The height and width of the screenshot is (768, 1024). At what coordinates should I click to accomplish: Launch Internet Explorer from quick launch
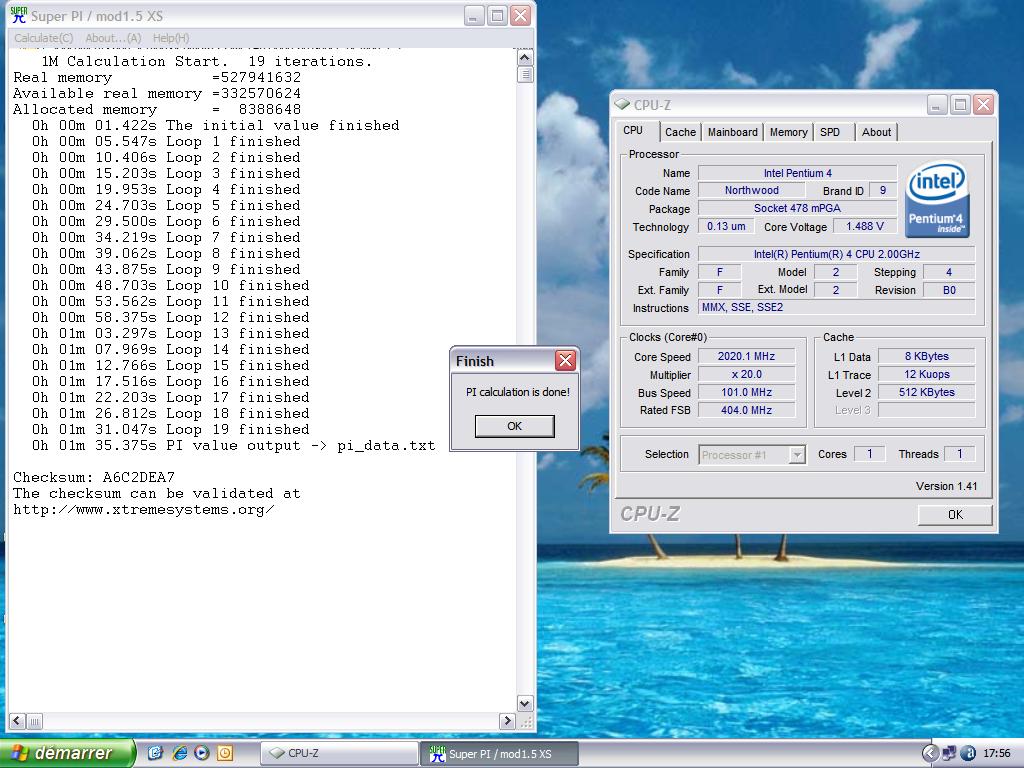[x=179, y=753]
